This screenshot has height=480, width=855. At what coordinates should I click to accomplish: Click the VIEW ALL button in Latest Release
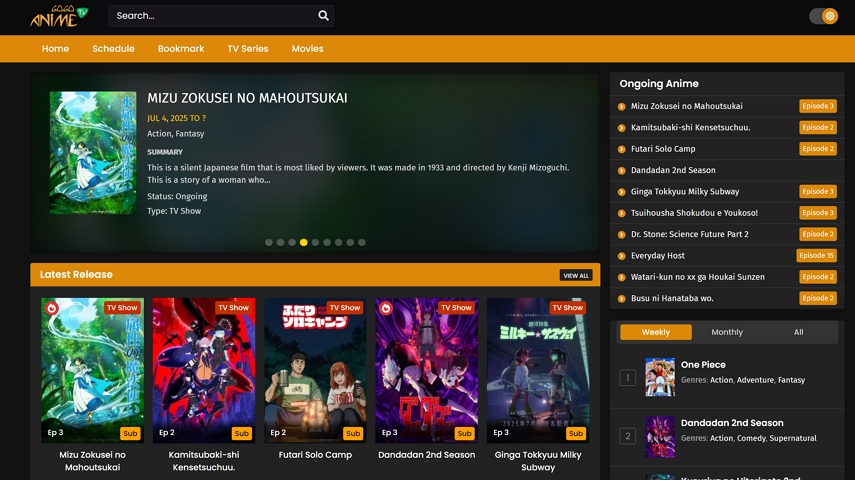(576, 275)
